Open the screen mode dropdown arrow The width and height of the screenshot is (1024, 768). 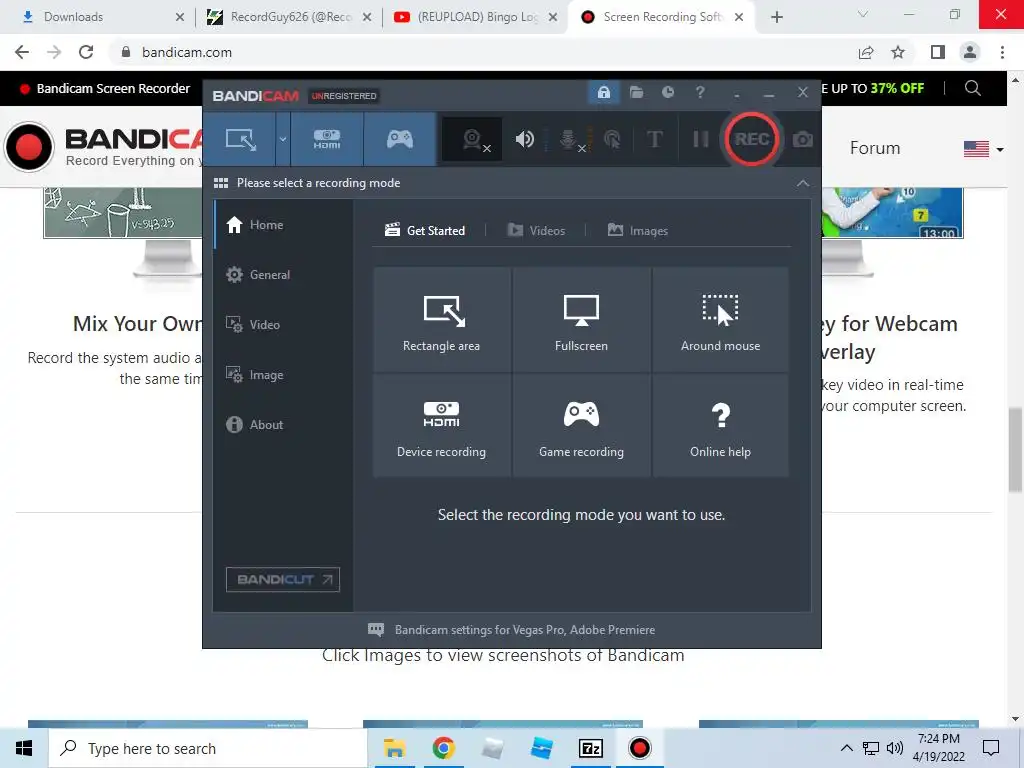pyautogui.click(x=283, y=139)
